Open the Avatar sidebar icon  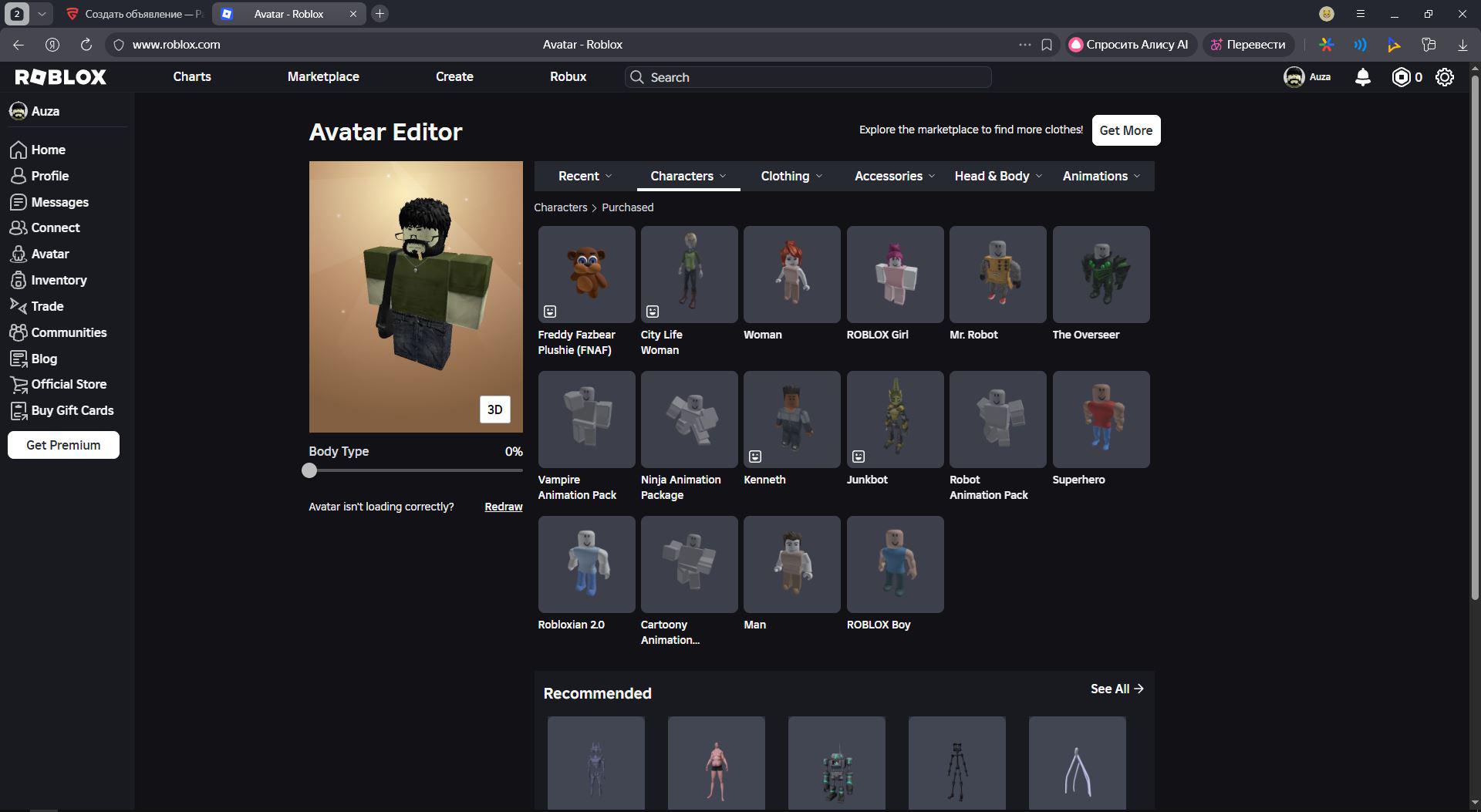click(19, 254)
